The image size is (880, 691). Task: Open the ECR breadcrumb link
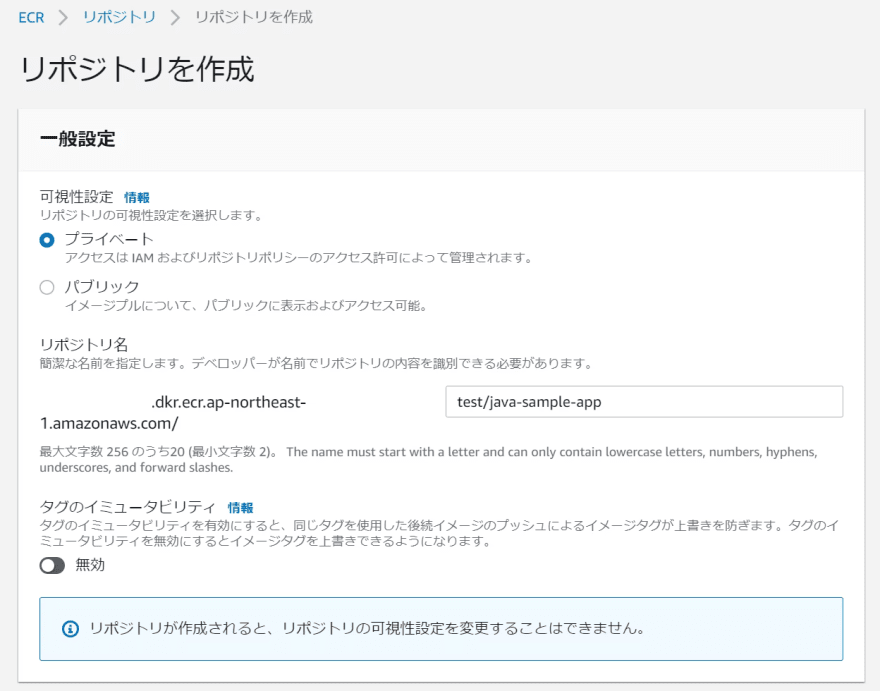[x=31, y=17]
